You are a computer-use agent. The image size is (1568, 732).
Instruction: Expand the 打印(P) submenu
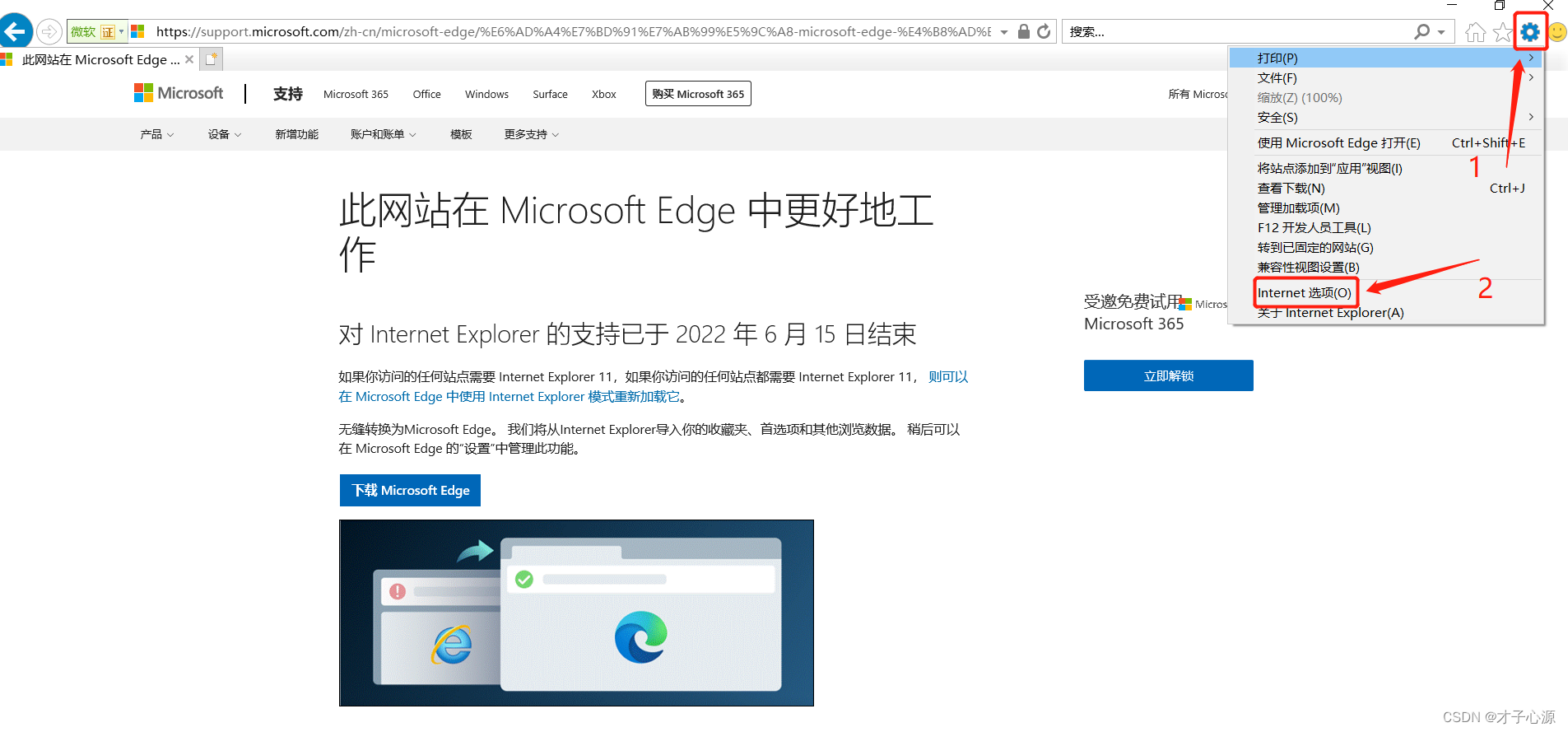click(x=1385, y=58)
